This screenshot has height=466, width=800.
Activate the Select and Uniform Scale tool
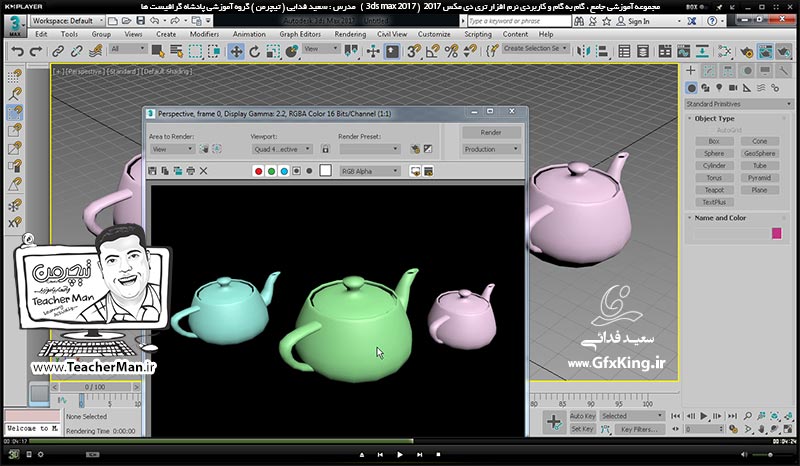[273, 51]
